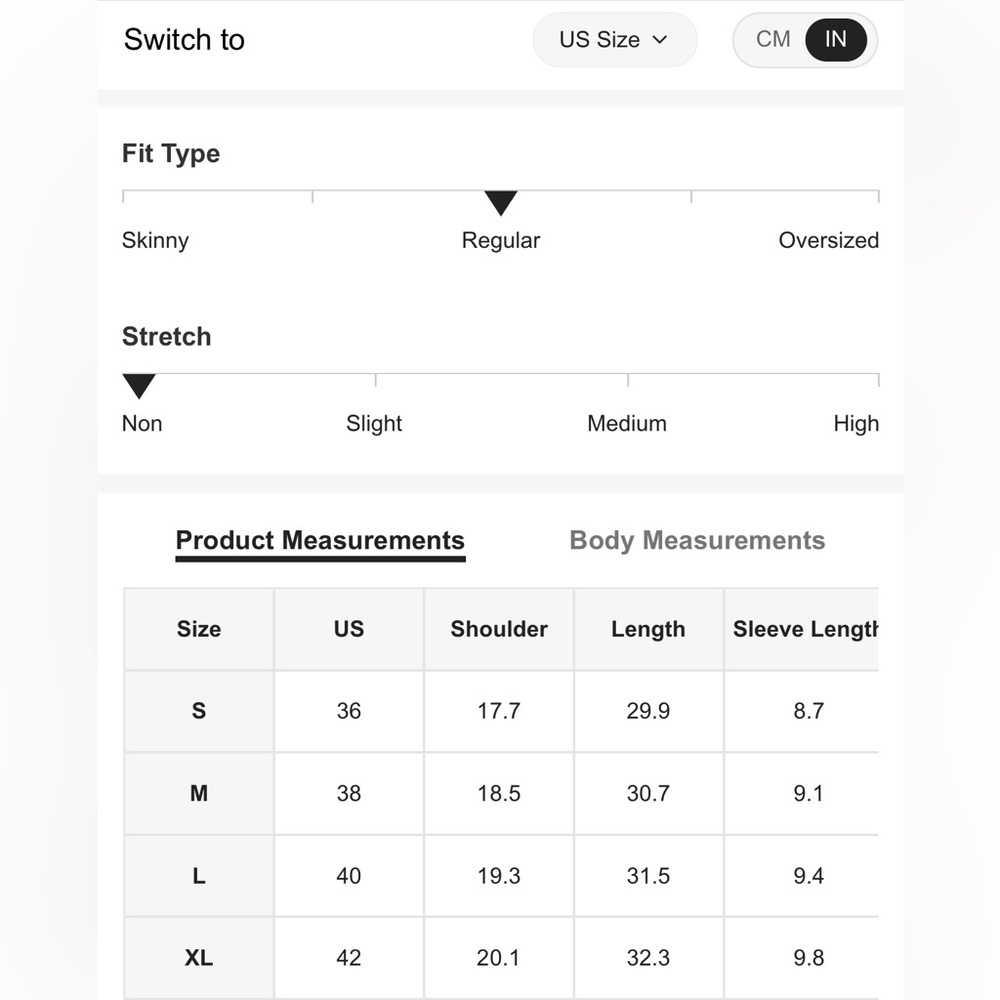
Task: Switch to the Body Measurements tab
Action: [697, 540]
